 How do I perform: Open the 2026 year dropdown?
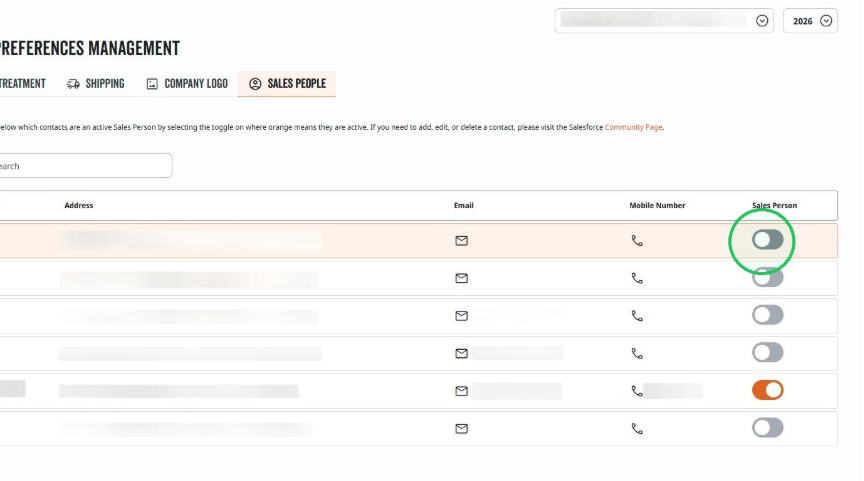click(x=810, y=21)
